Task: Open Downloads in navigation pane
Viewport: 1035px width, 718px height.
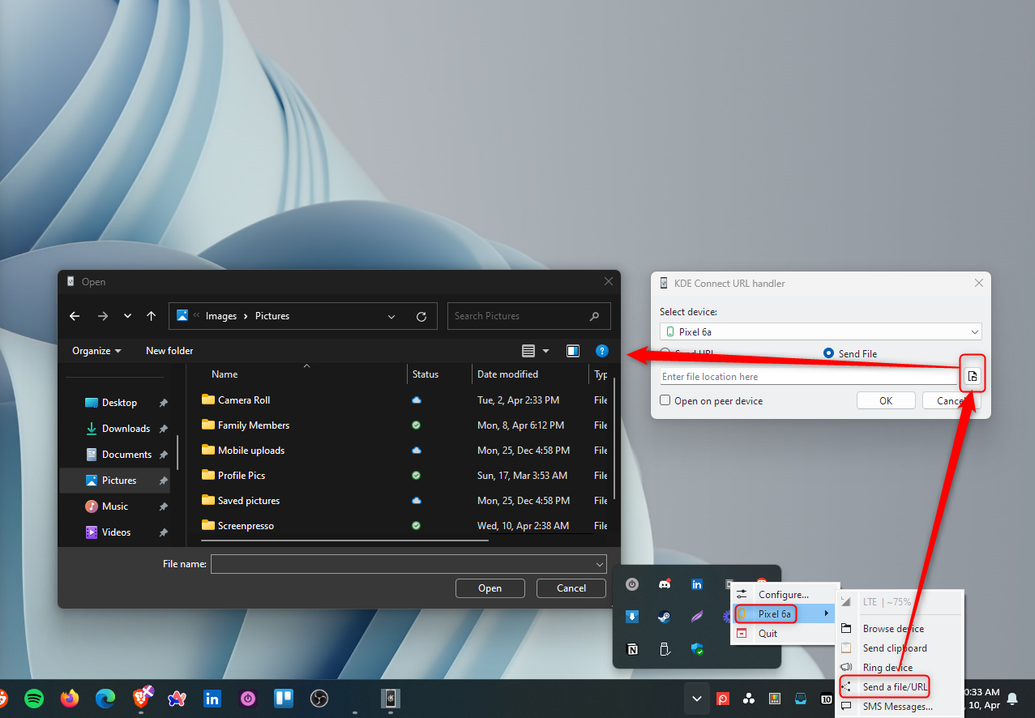Action: 125,428
